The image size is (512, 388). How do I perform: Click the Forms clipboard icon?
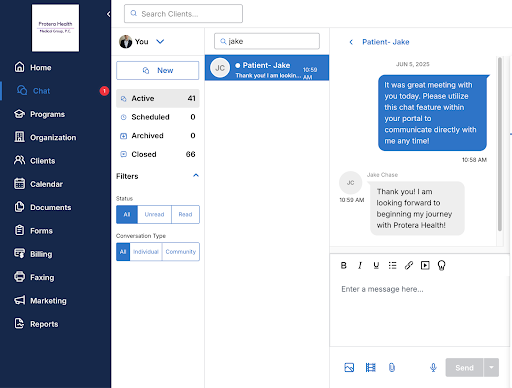click(19, 230)
